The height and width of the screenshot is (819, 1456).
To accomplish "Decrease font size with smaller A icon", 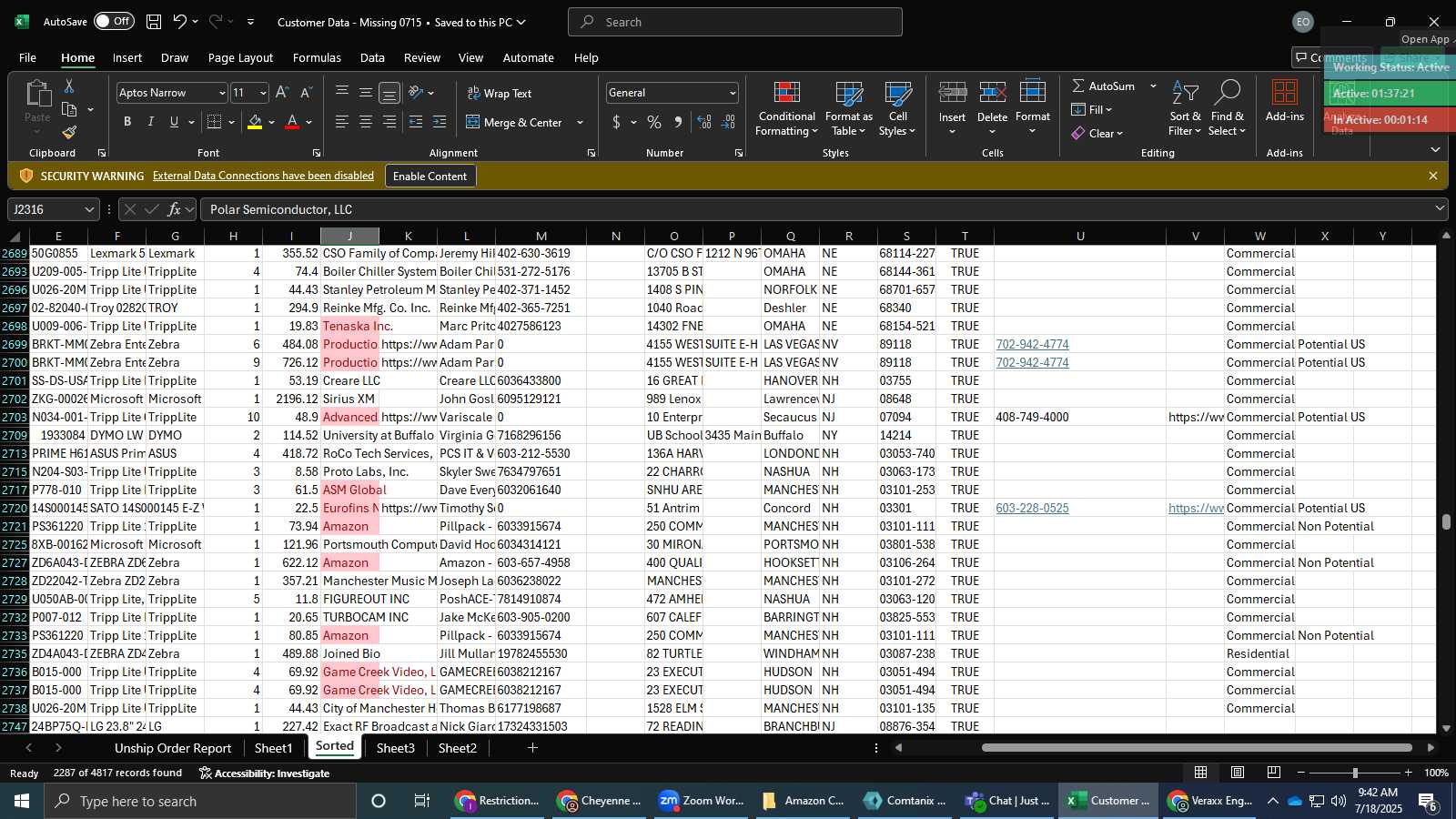I will (306, 93).
